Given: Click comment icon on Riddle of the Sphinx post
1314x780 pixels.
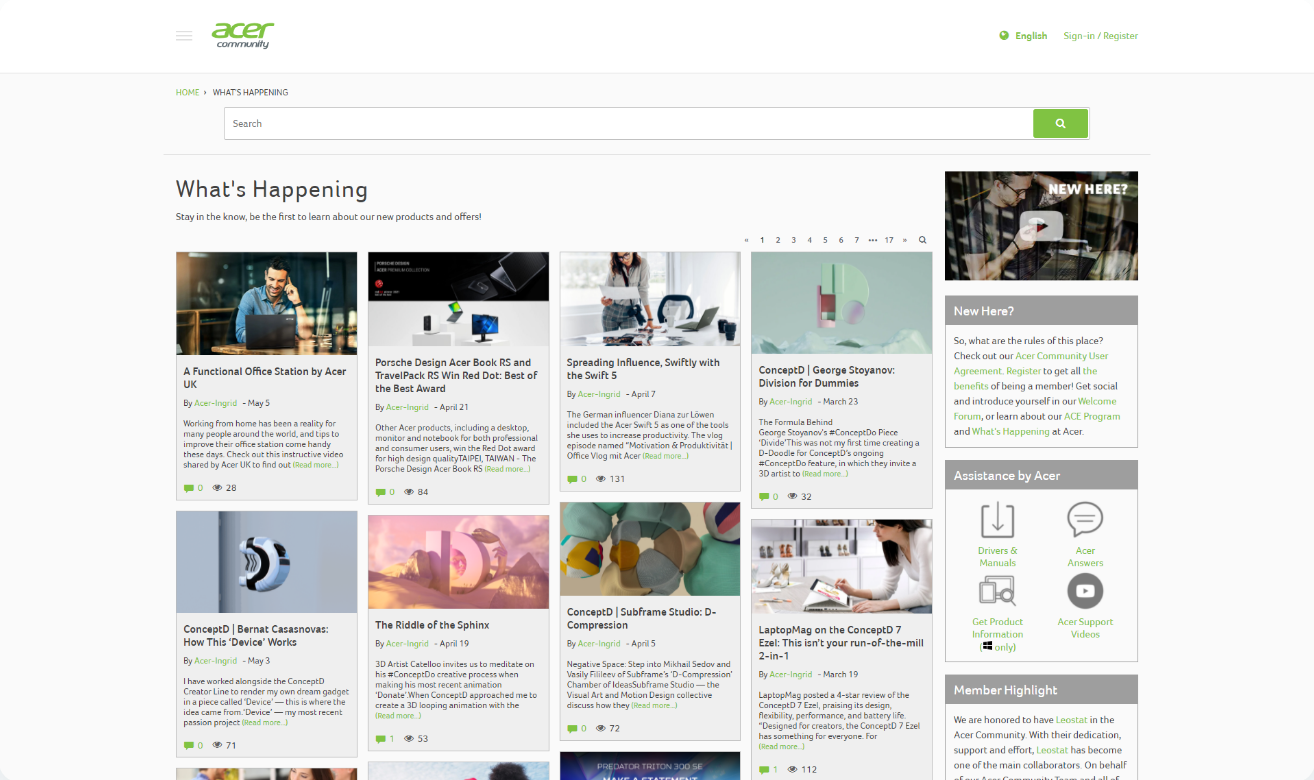Looking at the screenshot, I should click(379, 739).
